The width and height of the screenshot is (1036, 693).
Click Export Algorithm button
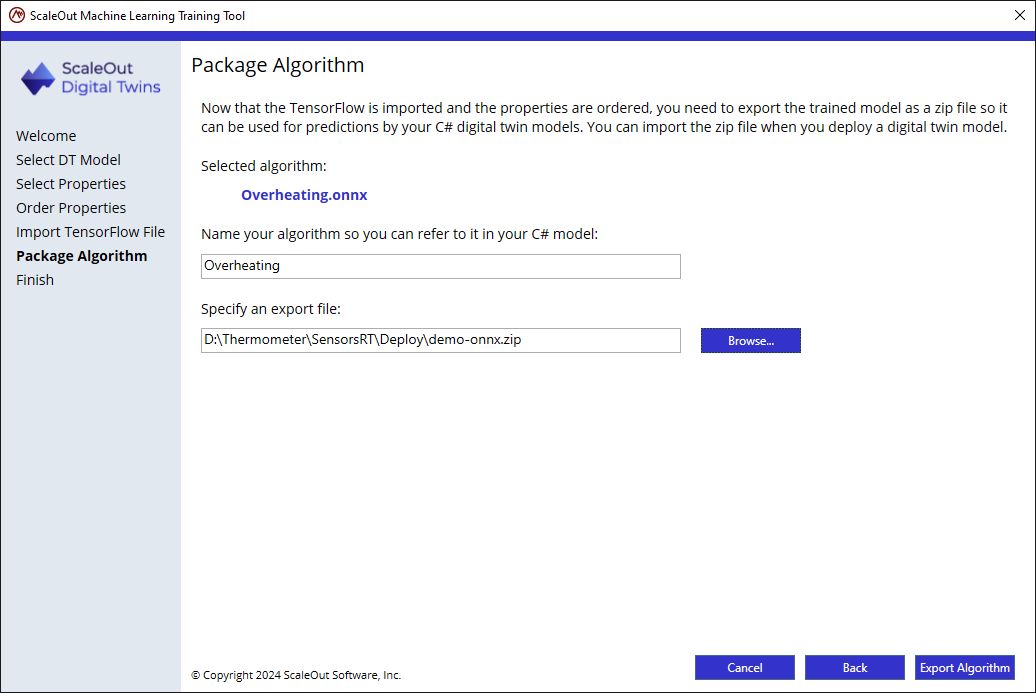pos(965,668)
